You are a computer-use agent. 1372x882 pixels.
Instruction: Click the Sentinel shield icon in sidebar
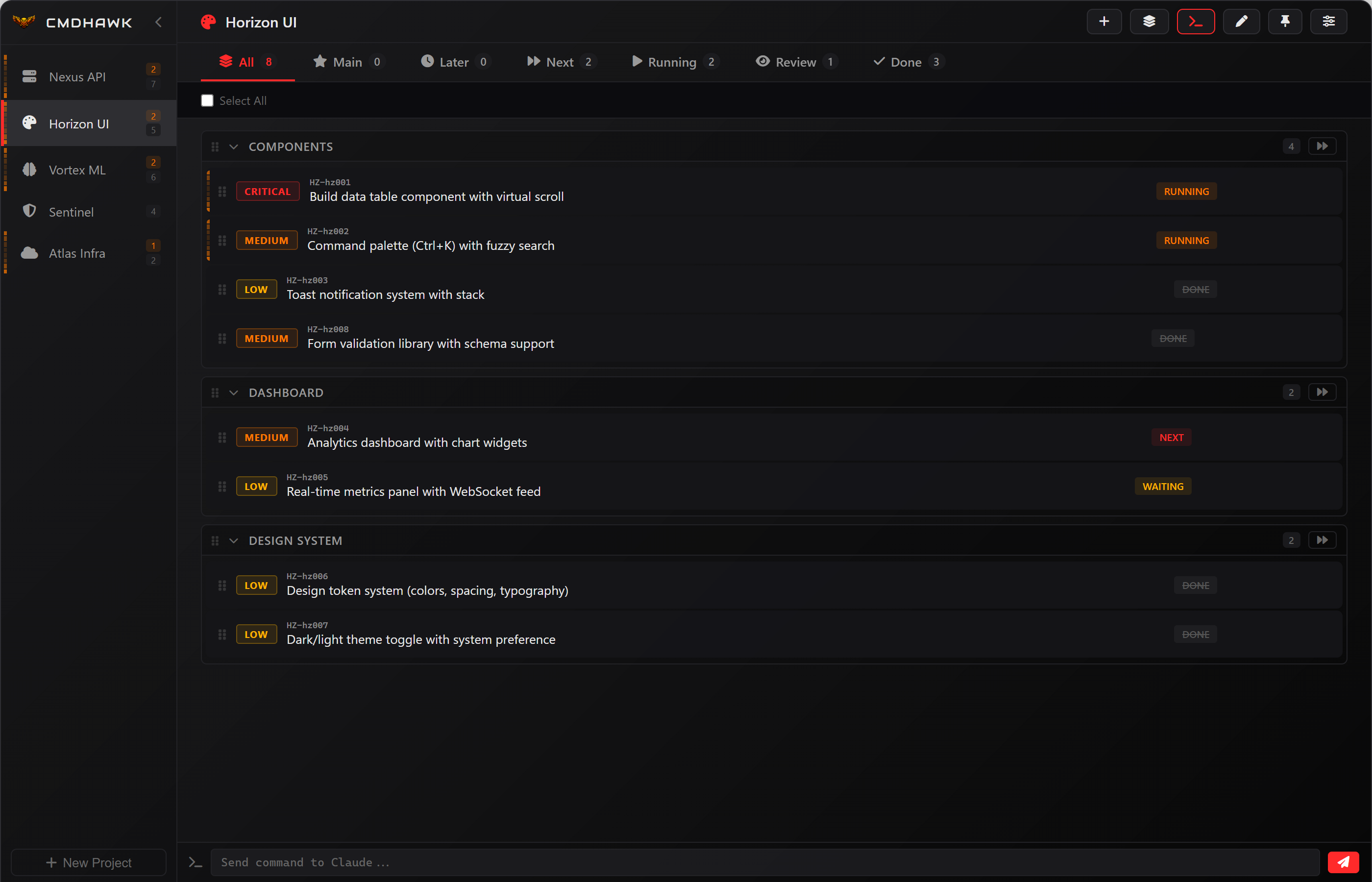tap(29, 211)
